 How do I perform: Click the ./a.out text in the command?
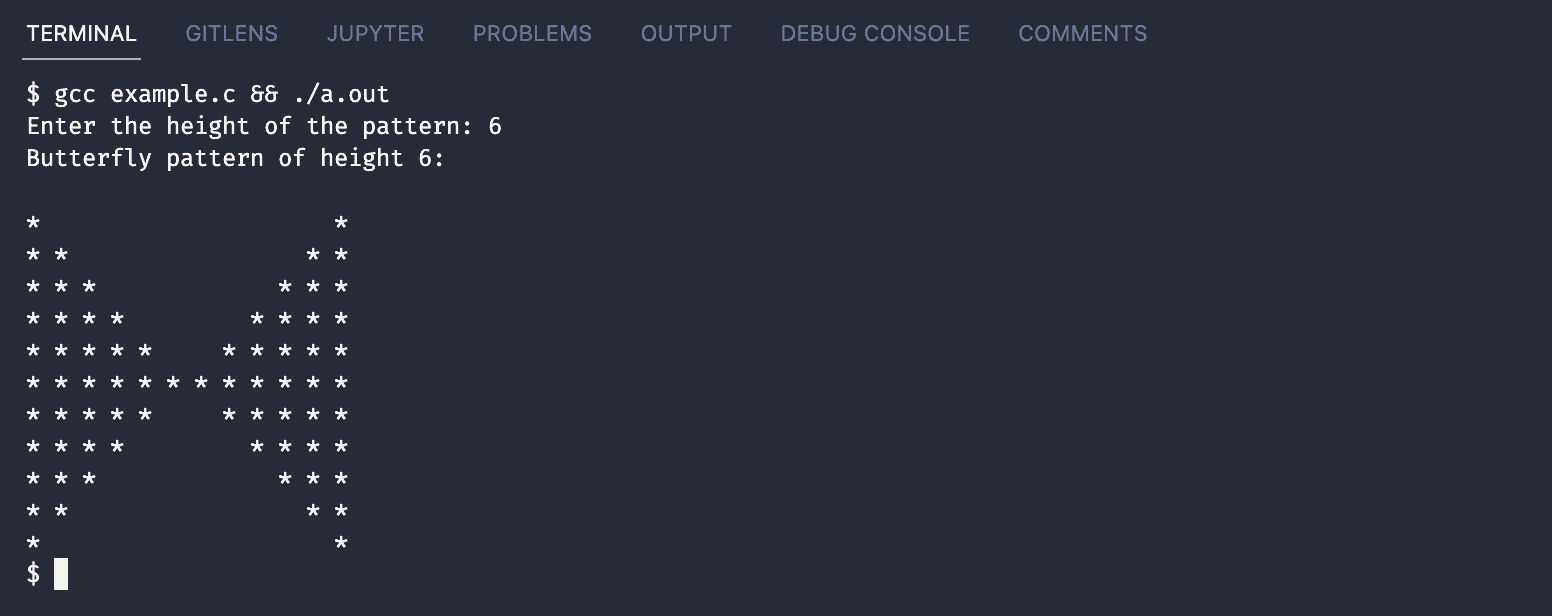(x=341, y=94)
